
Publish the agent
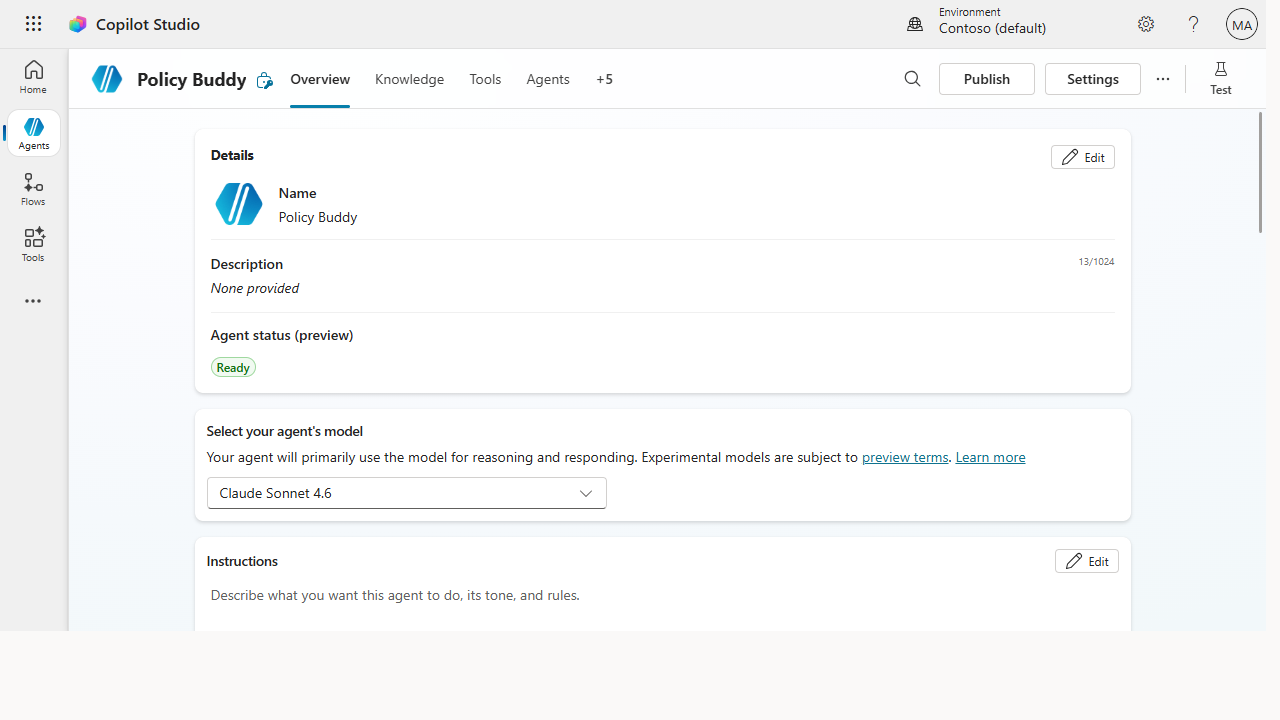[987, 79]
